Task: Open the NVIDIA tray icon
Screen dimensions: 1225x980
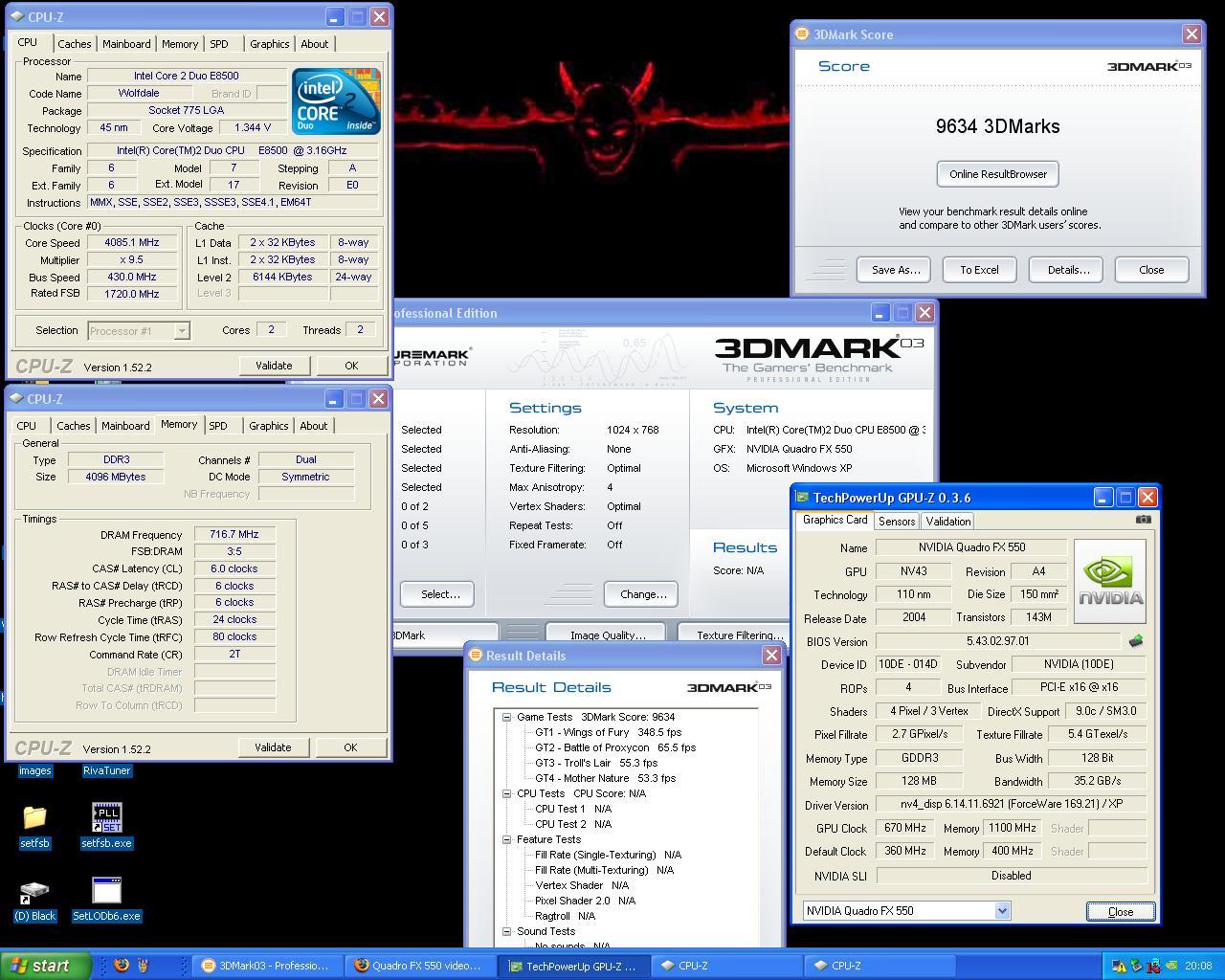Action: (1169, 966)
